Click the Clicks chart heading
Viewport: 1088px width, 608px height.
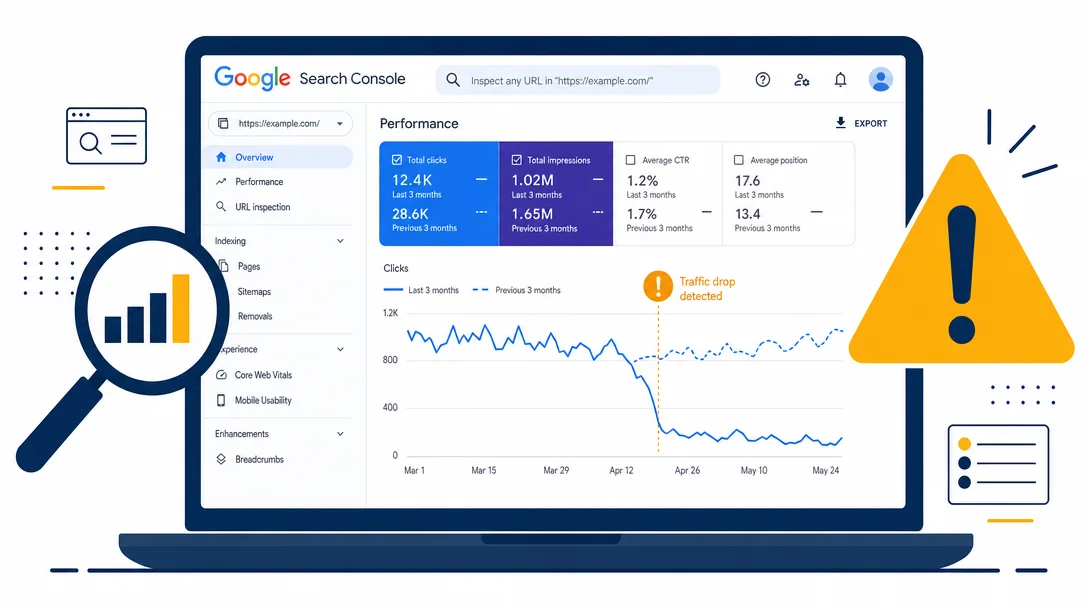396,268
